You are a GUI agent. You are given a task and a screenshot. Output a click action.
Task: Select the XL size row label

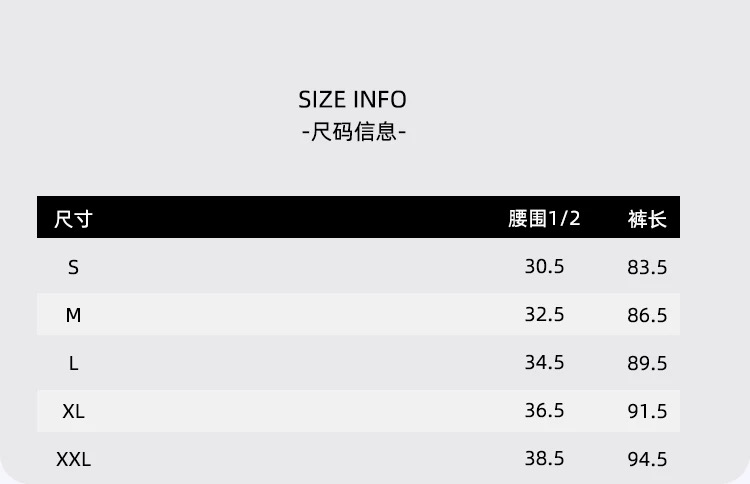(x=73, y=411)
